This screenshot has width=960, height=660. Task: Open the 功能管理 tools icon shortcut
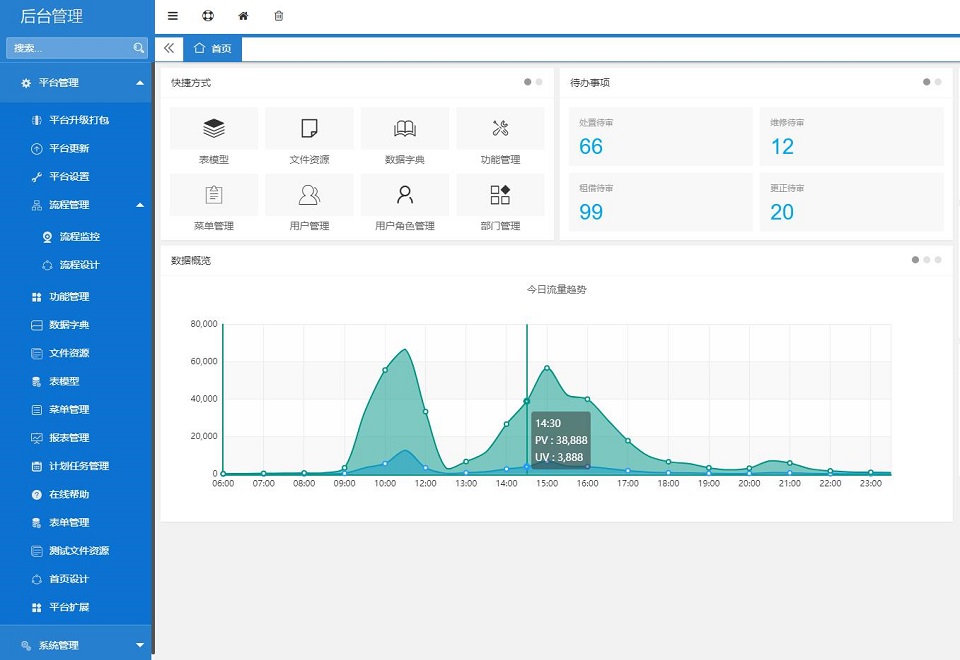point(500,129)
